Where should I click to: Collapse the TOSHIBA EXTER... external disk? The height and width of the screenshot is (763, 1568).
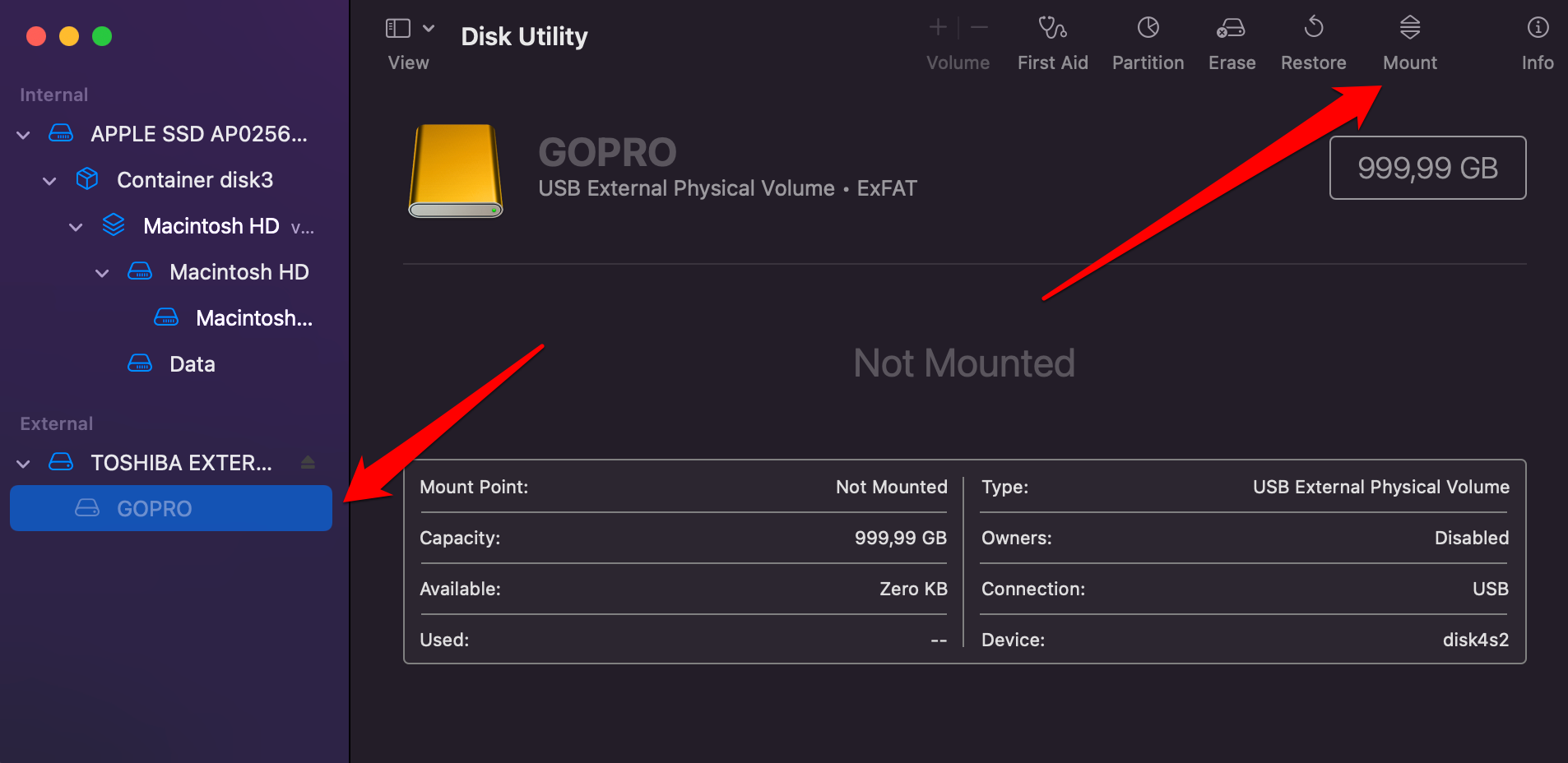coord(23,463)
